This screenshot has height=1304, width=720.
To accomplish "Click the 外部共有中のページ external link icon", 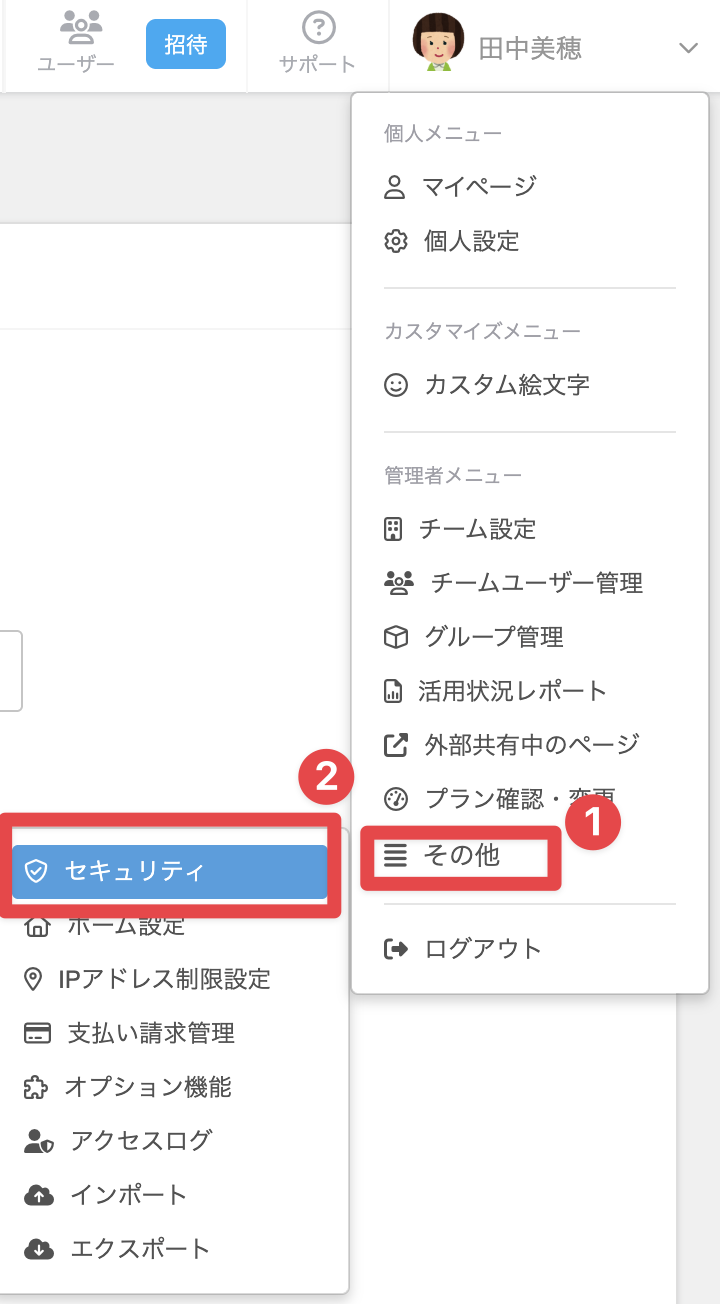I will click(x=396, y=744).
